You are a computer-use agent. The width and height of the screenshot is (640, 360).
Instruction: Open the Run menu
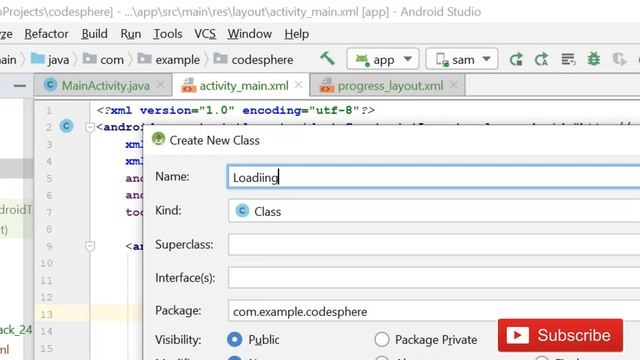pos(131,34)
